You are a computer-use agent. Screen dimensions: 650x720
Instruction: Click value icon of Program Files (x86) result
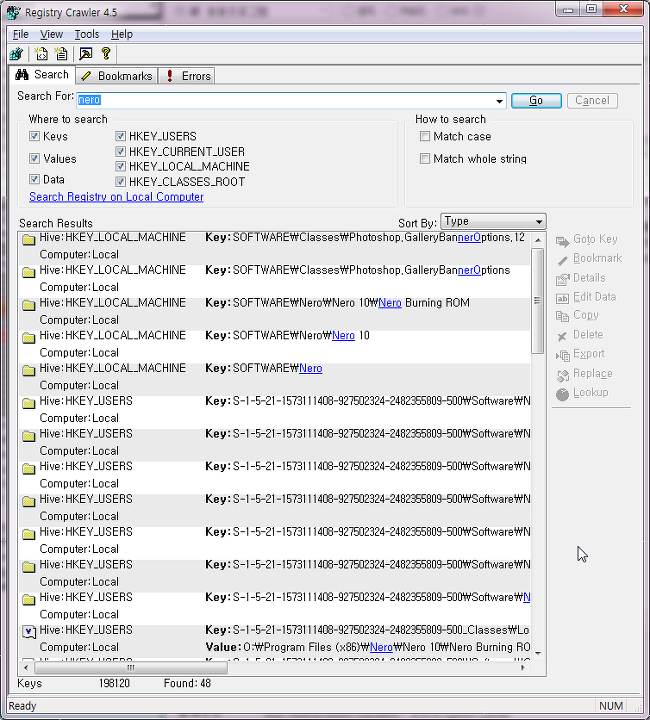pyautogui.click(x=29, y=632)
